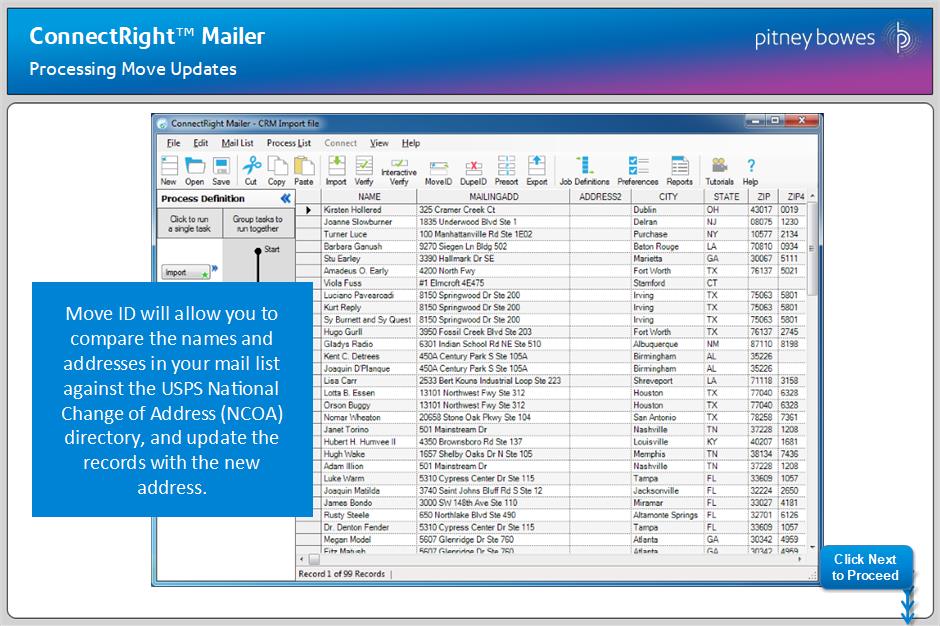Launch Interactive Verify from toolbar

coord(399,171)
